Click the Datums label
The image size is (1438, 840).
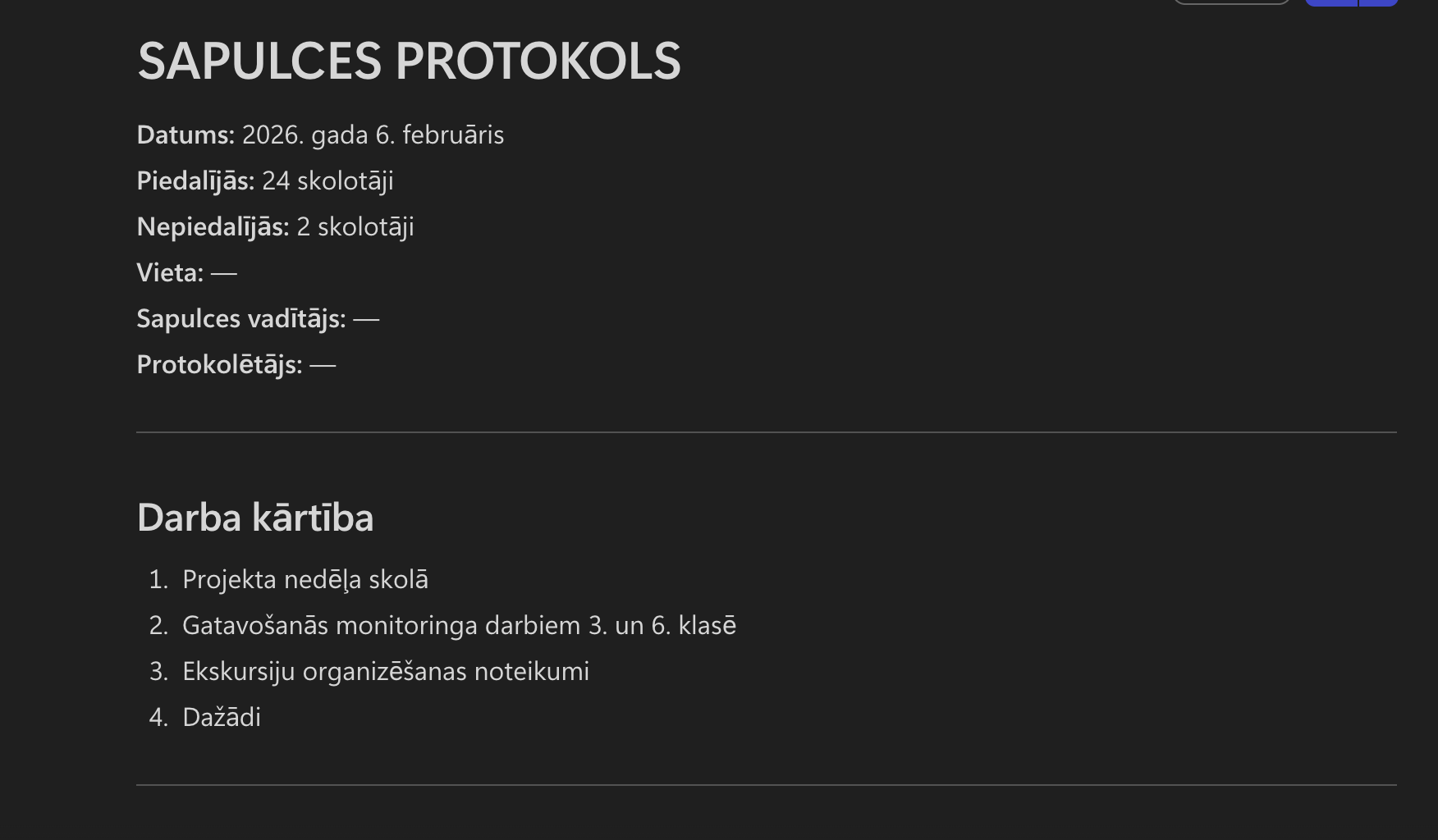pyautogui.click(x=185, y=135)
